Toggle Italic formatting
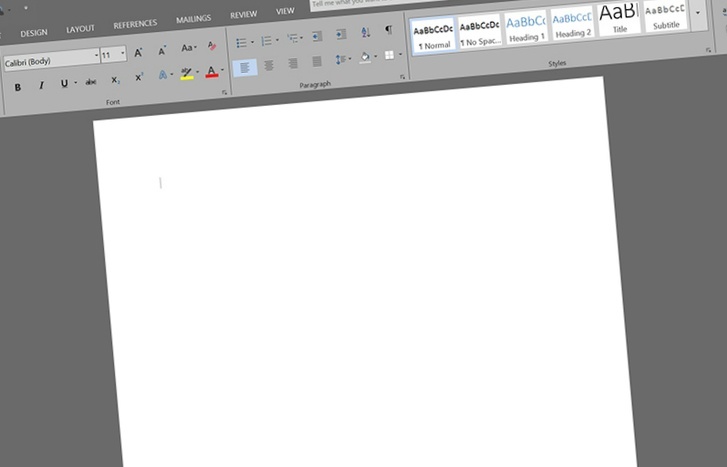 click(x=41, y=85)
